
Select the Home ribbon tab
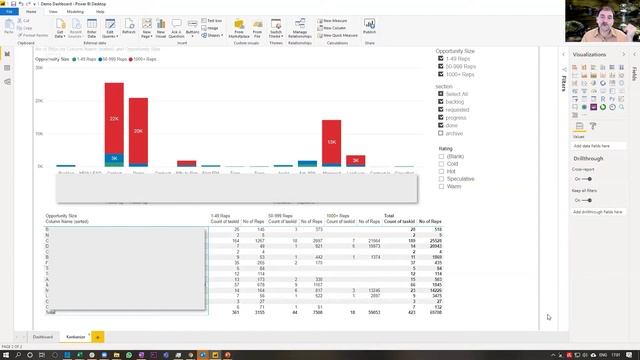(x=31, y=12)
